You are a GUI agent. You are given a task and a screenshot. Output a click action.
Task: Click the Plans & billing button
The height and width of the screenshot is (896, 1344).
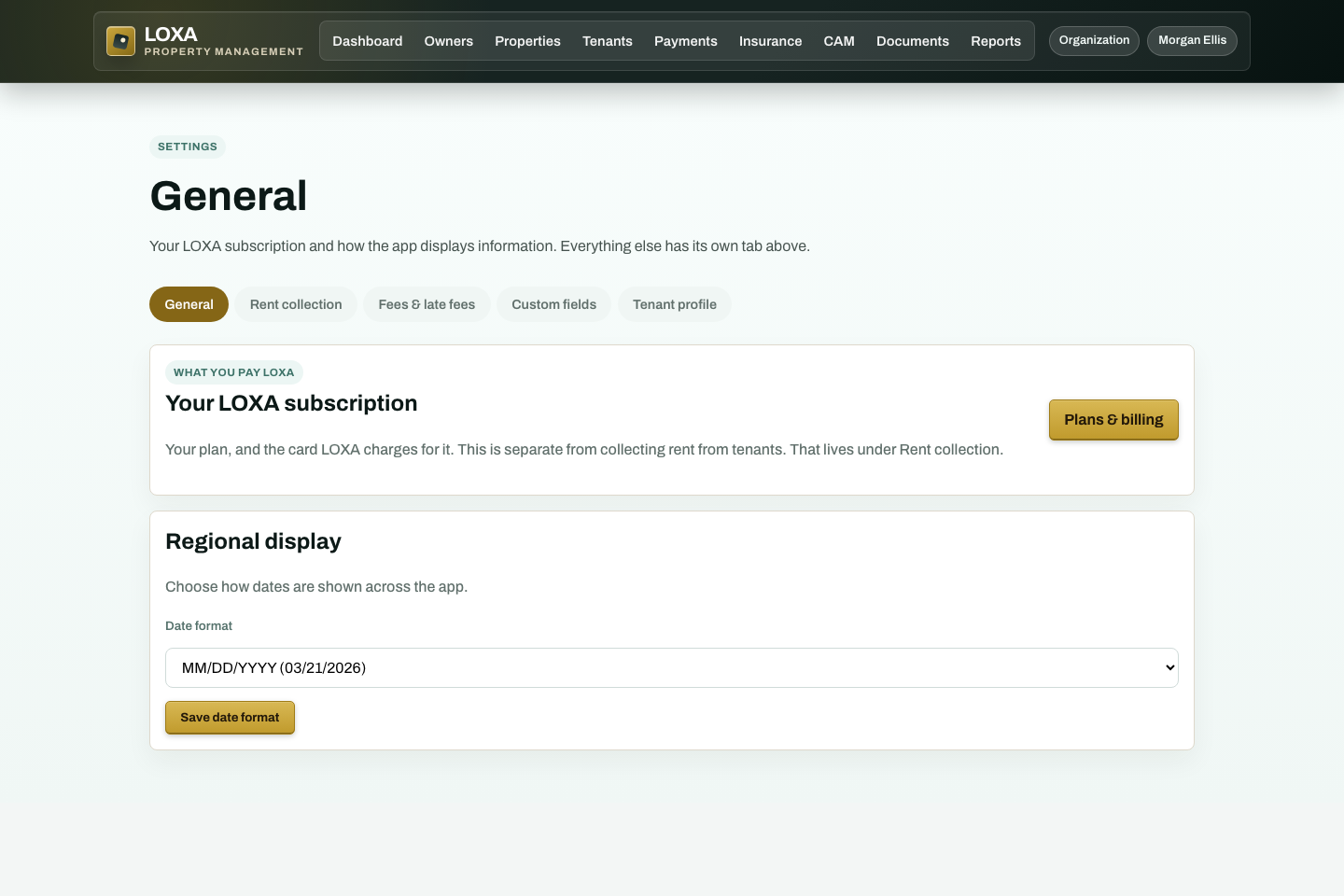(1113, 420)
